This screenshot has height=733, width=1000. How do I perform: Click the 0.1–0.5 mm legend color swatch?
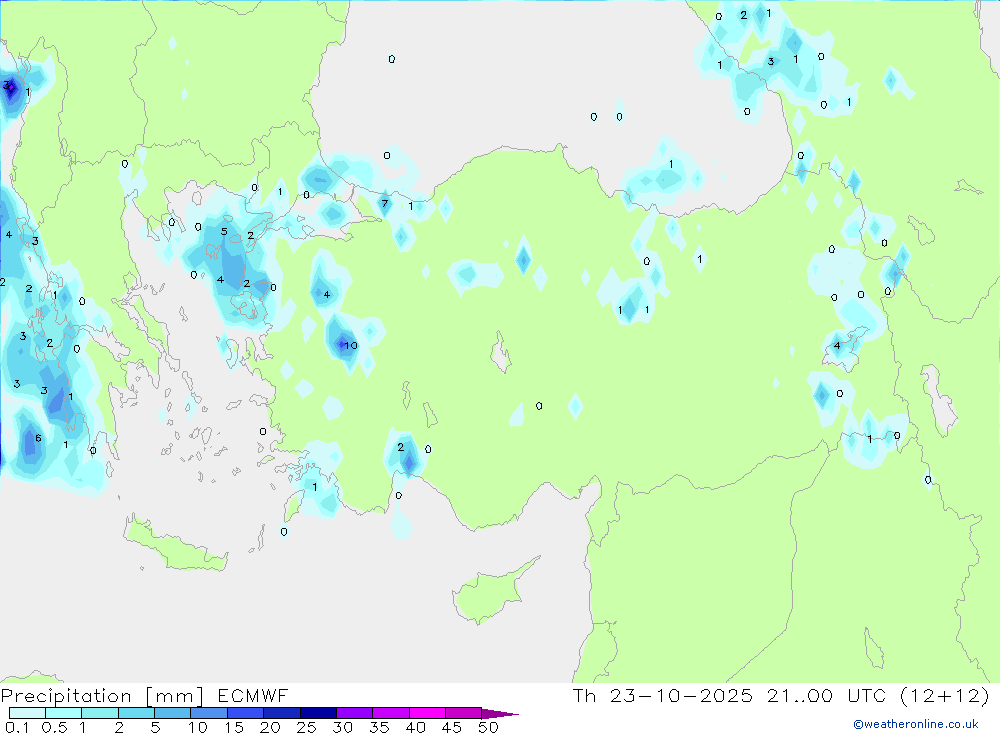(27, 713)
